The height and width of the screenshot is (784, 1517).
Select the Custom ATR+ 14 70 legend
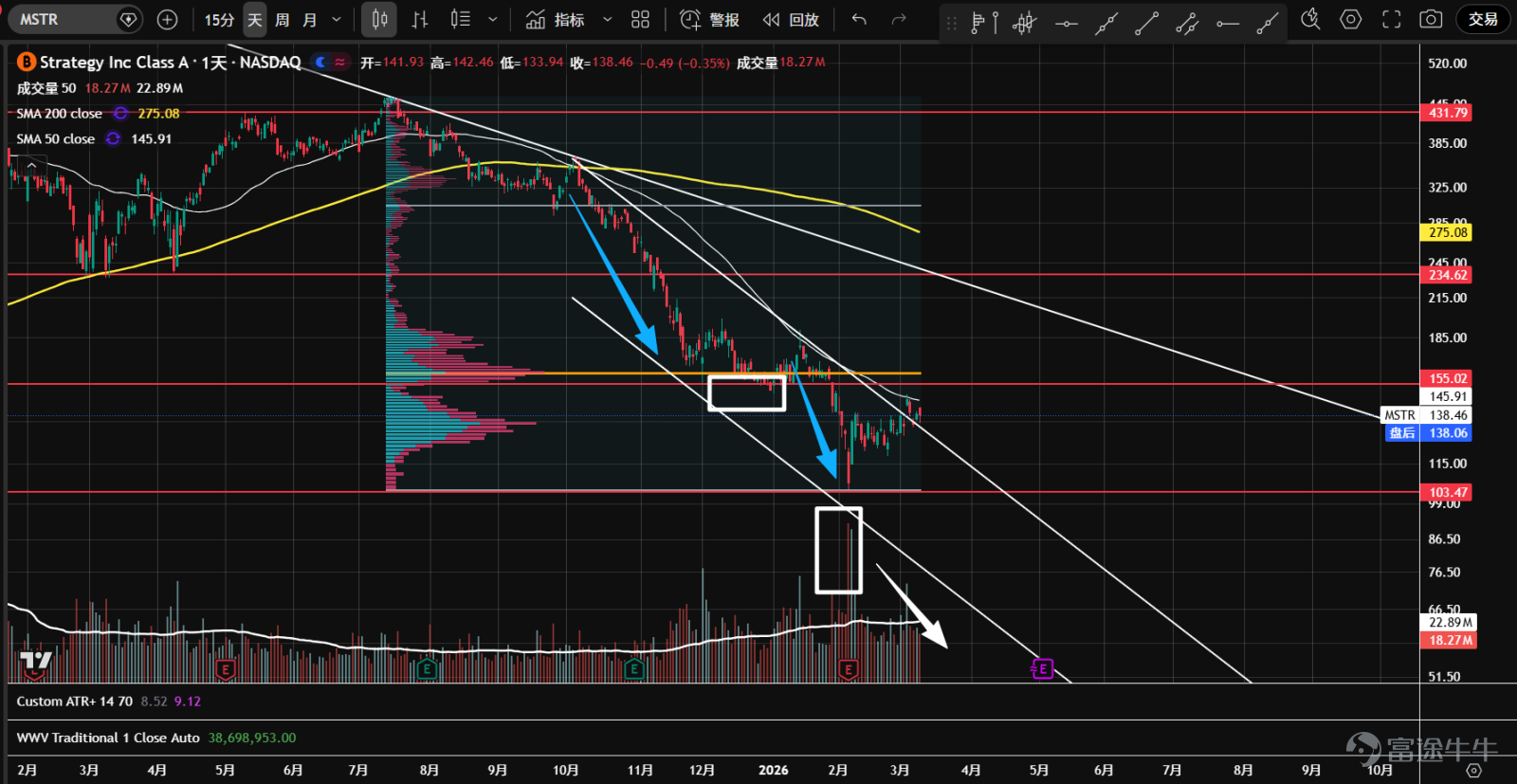75,702
